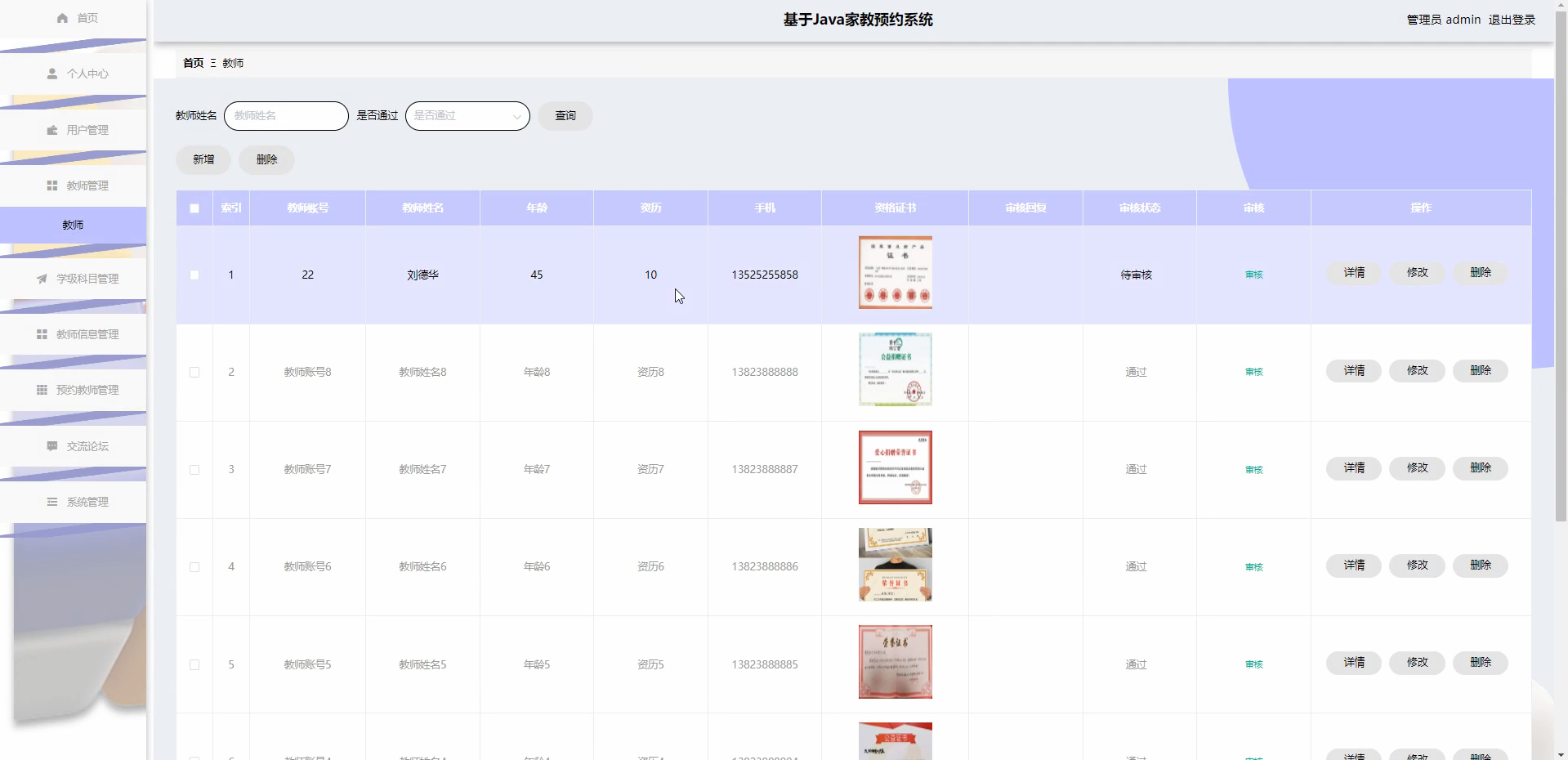The height and width of the screenshot is (760, 1568).
Task: Click 删除 in 刘德华's row
Action: (x=1481, y=273)
